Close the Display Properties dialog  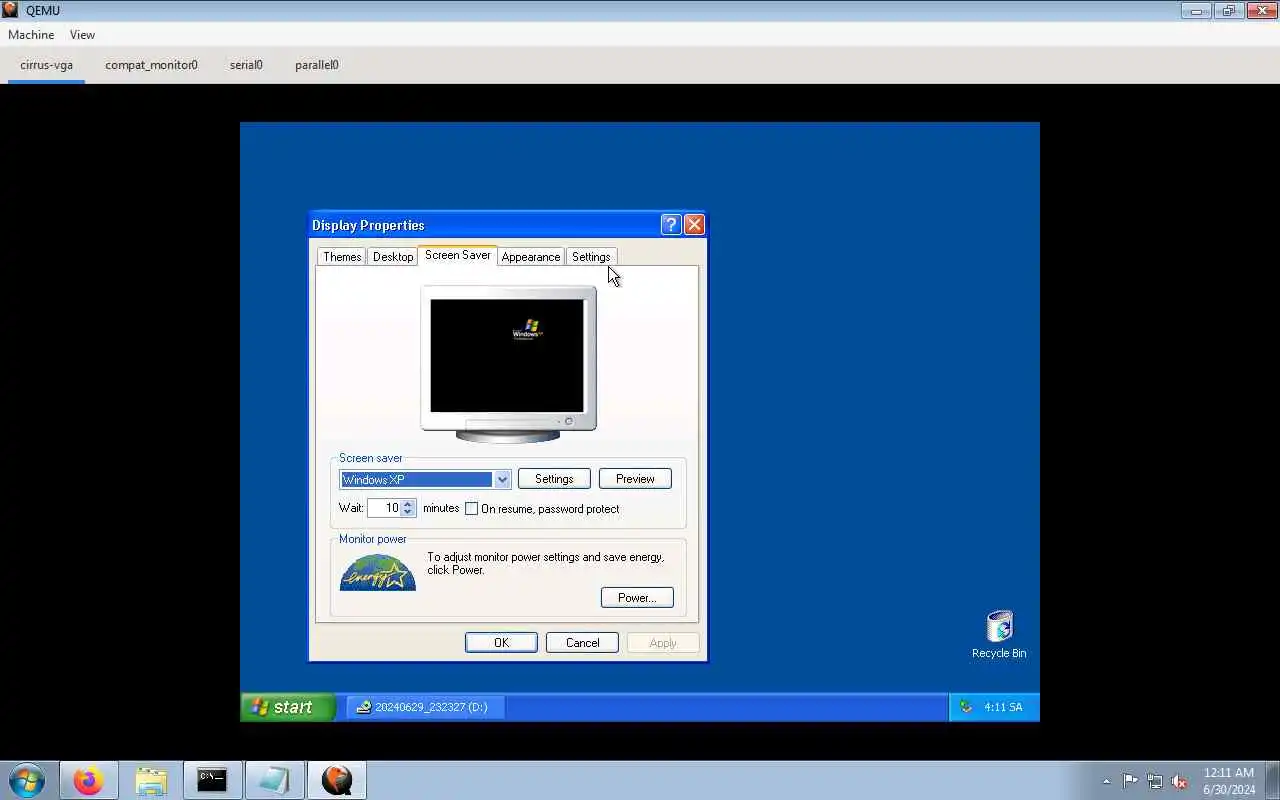[x=694, y=225]
